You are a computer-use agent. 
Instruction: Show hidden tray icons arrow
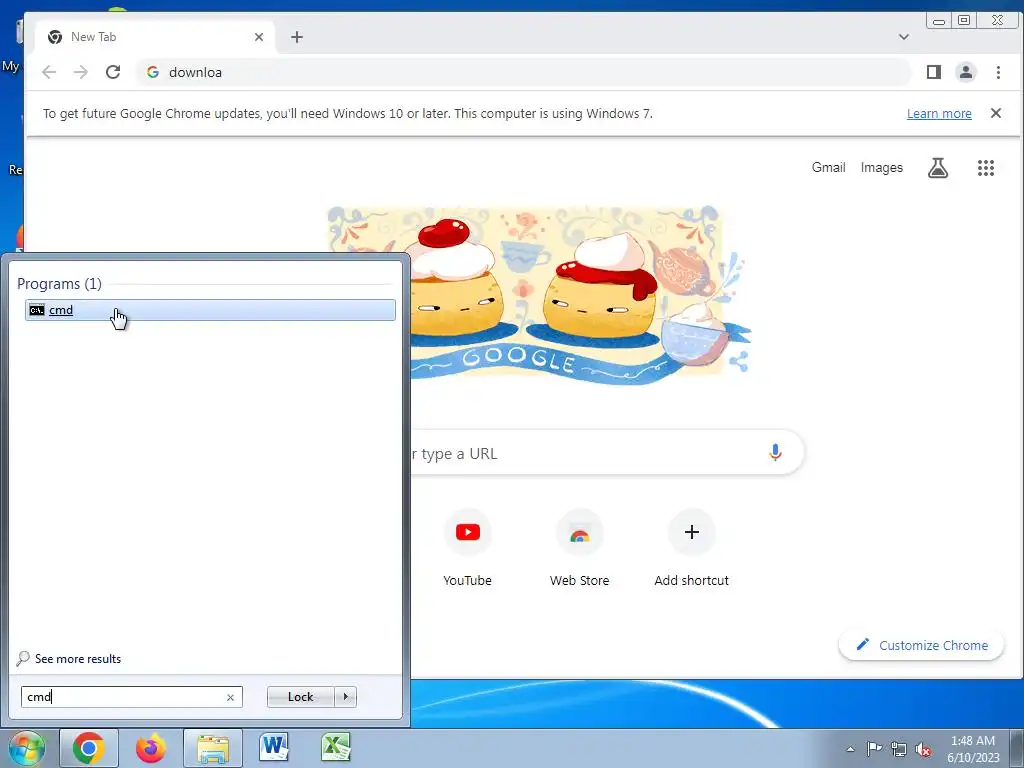click(850, 749)
